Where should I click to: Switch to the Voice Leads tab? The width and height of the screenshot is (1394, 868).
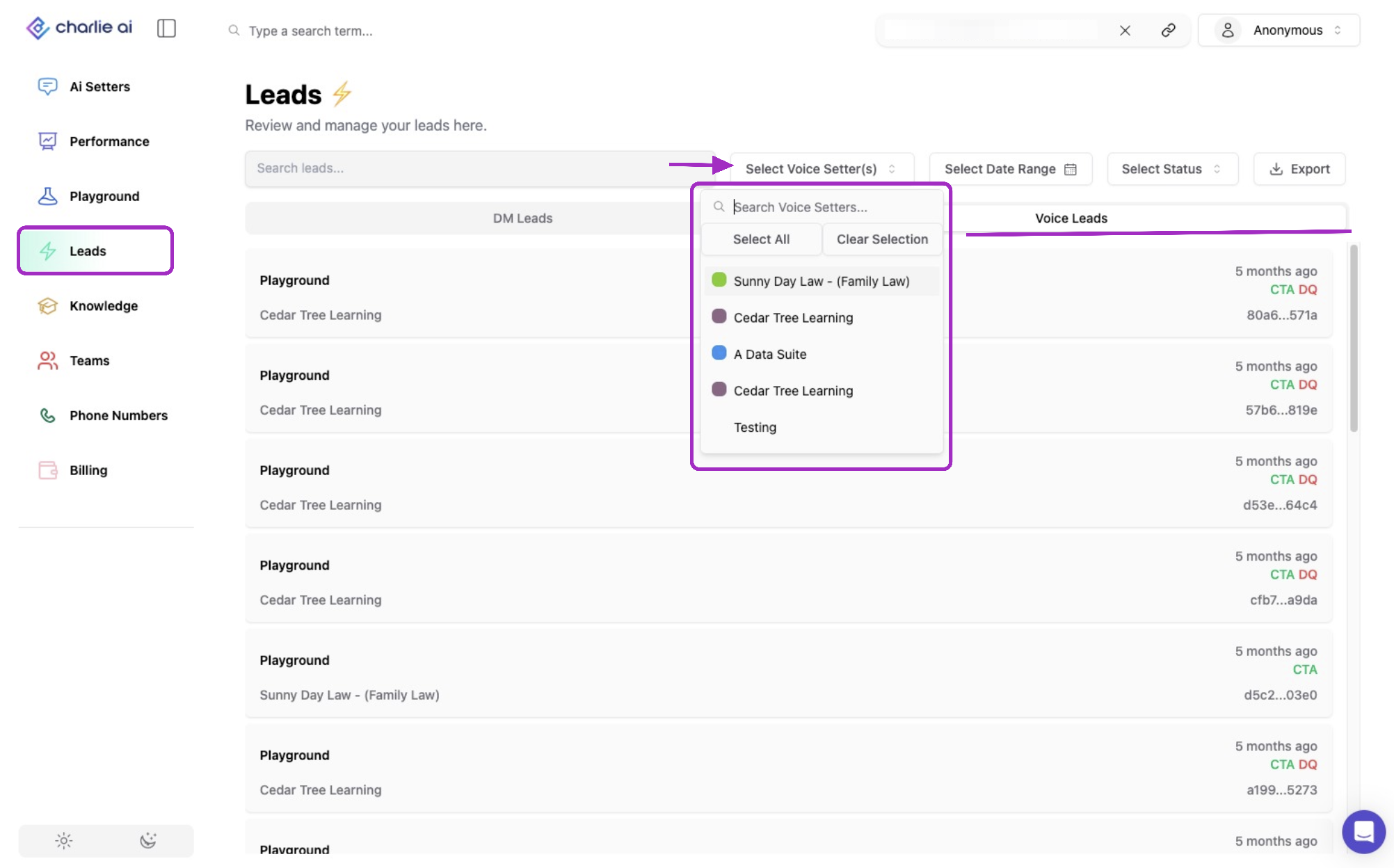pyautogui.click(x=1071, y=218)
